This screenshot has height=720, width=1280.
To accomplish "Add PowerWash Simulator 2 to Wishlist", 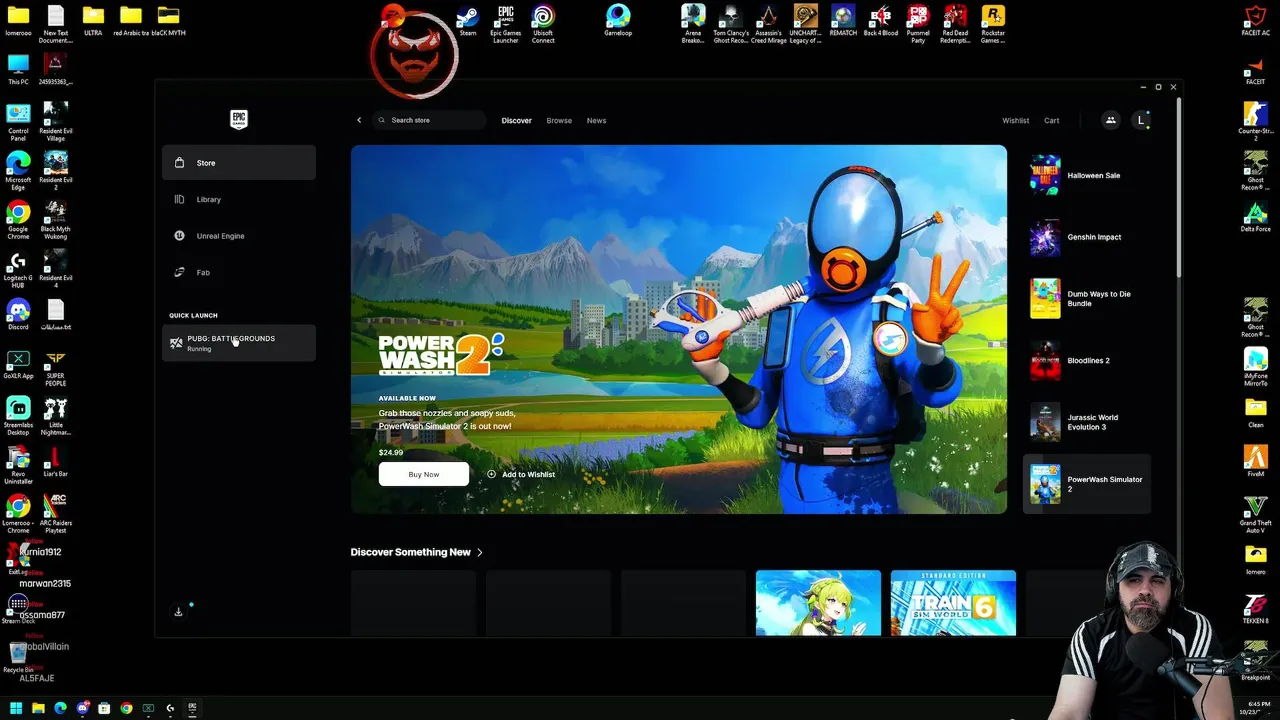I will pos(521,474).
